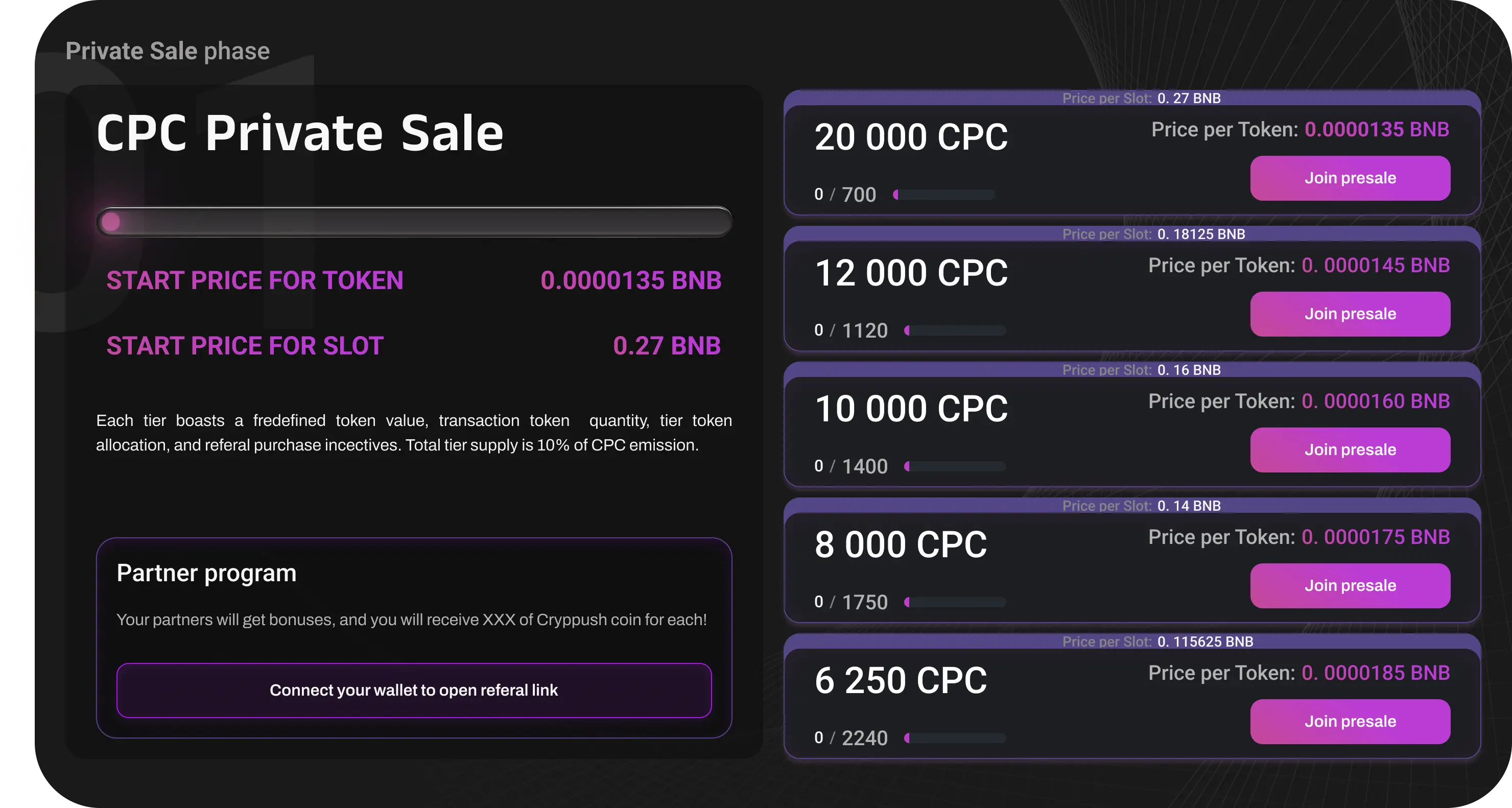Click the 0 / 700 slot progress bar

tap(944, 194)
